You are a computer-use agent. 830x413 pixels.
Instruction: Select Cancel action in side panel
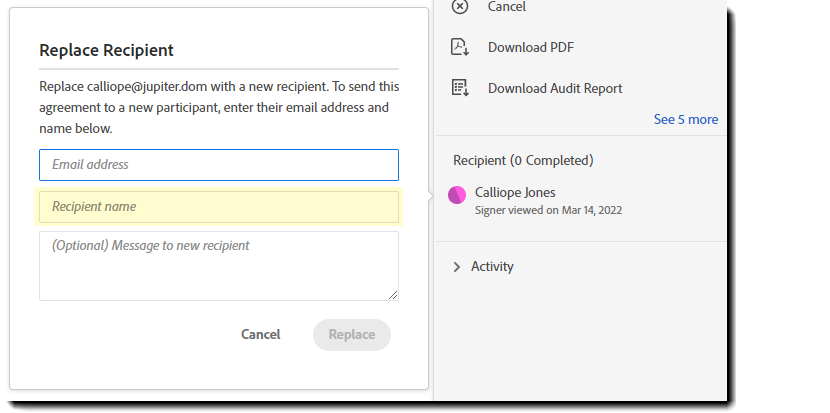[x=506, y=7]
